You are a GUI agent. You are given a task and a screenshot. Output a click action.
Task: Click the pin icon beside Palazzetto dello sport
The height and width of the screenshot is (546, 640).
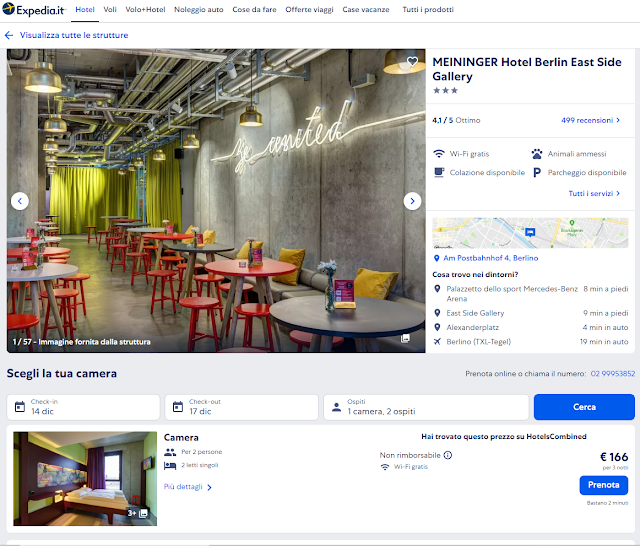click(437, 289)
